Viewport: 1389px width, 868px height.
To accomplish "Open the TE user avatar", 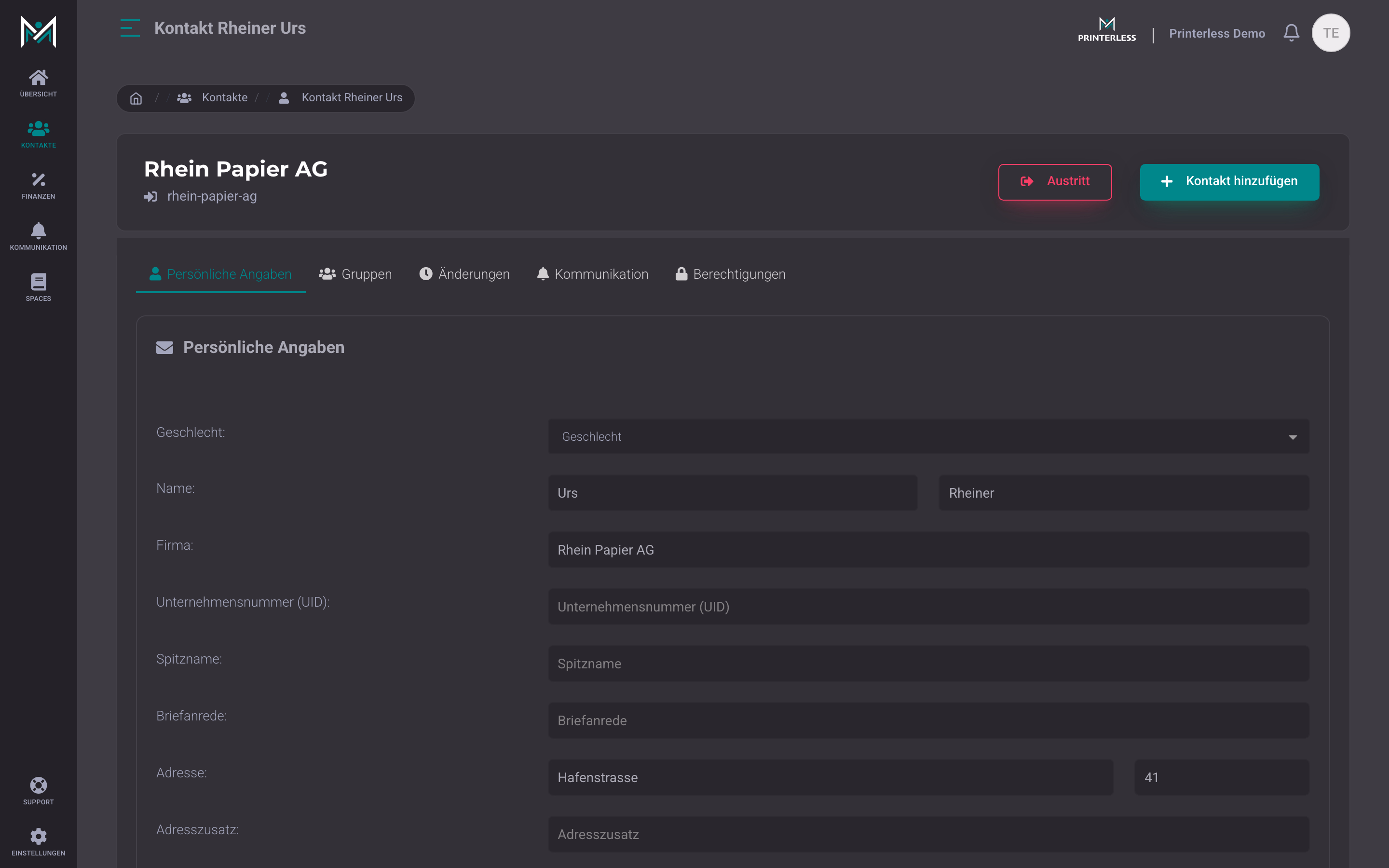I will (1331, 33).
